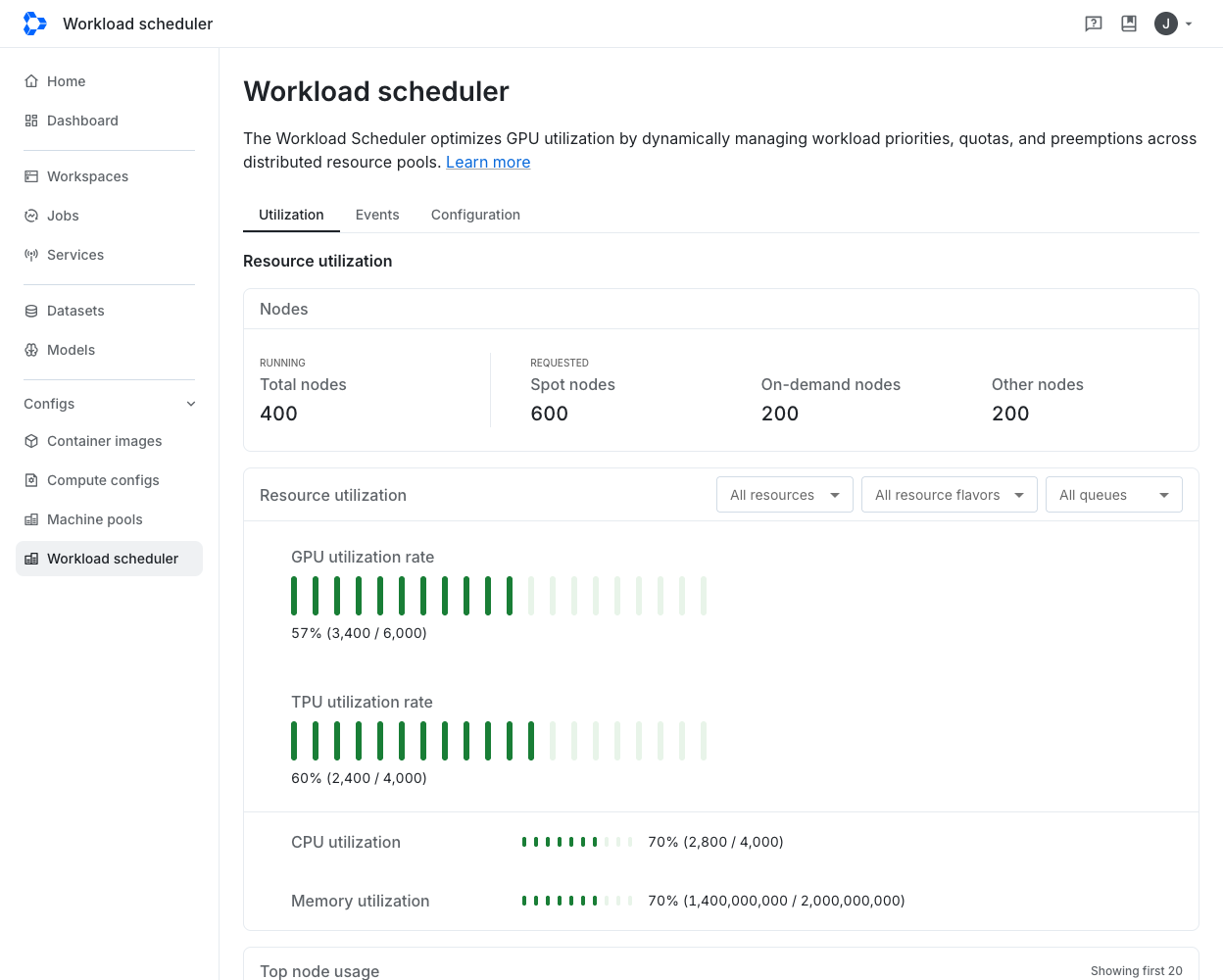
Task: Click the Workspaces icon in sidebar
Action: [x=31, y=176]
